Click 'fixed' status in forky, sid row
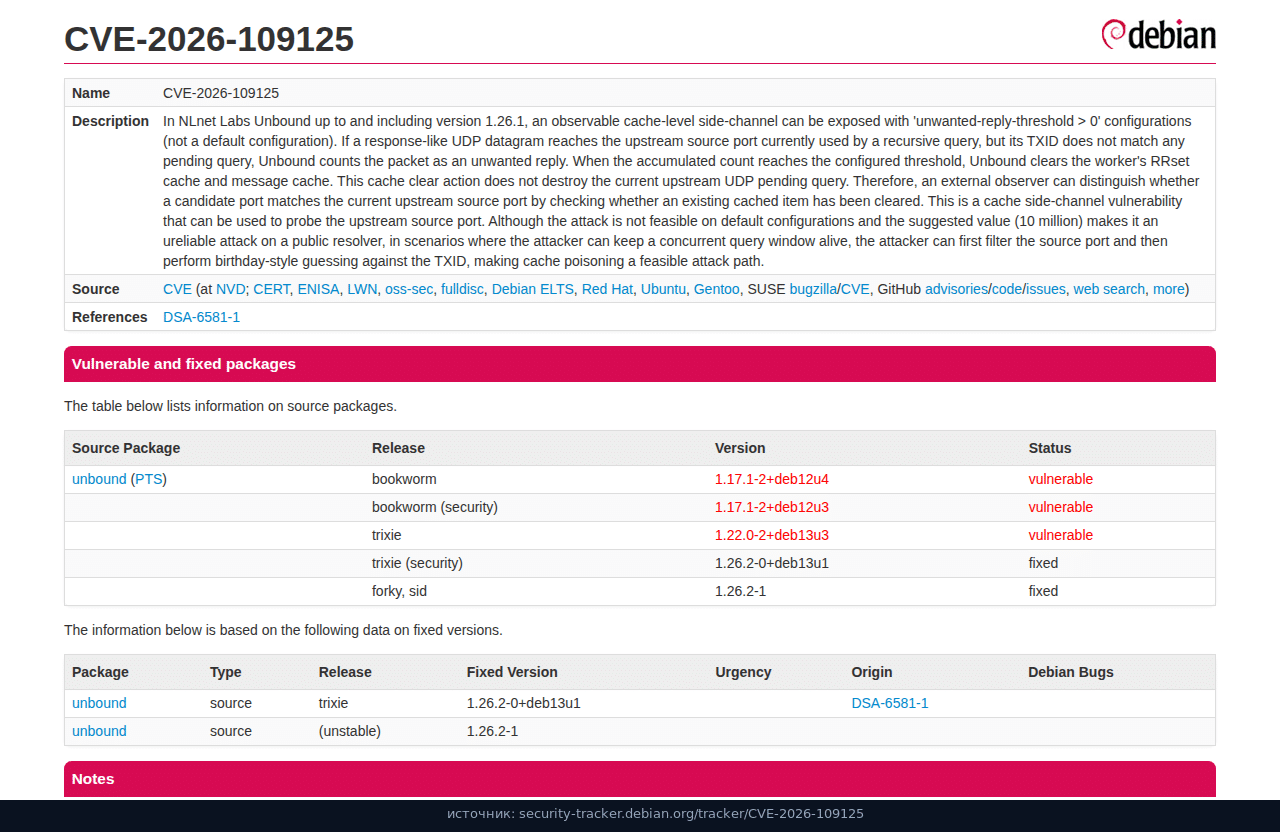Viewport: 1280px width, 832px height. (x=1043, y=591)
